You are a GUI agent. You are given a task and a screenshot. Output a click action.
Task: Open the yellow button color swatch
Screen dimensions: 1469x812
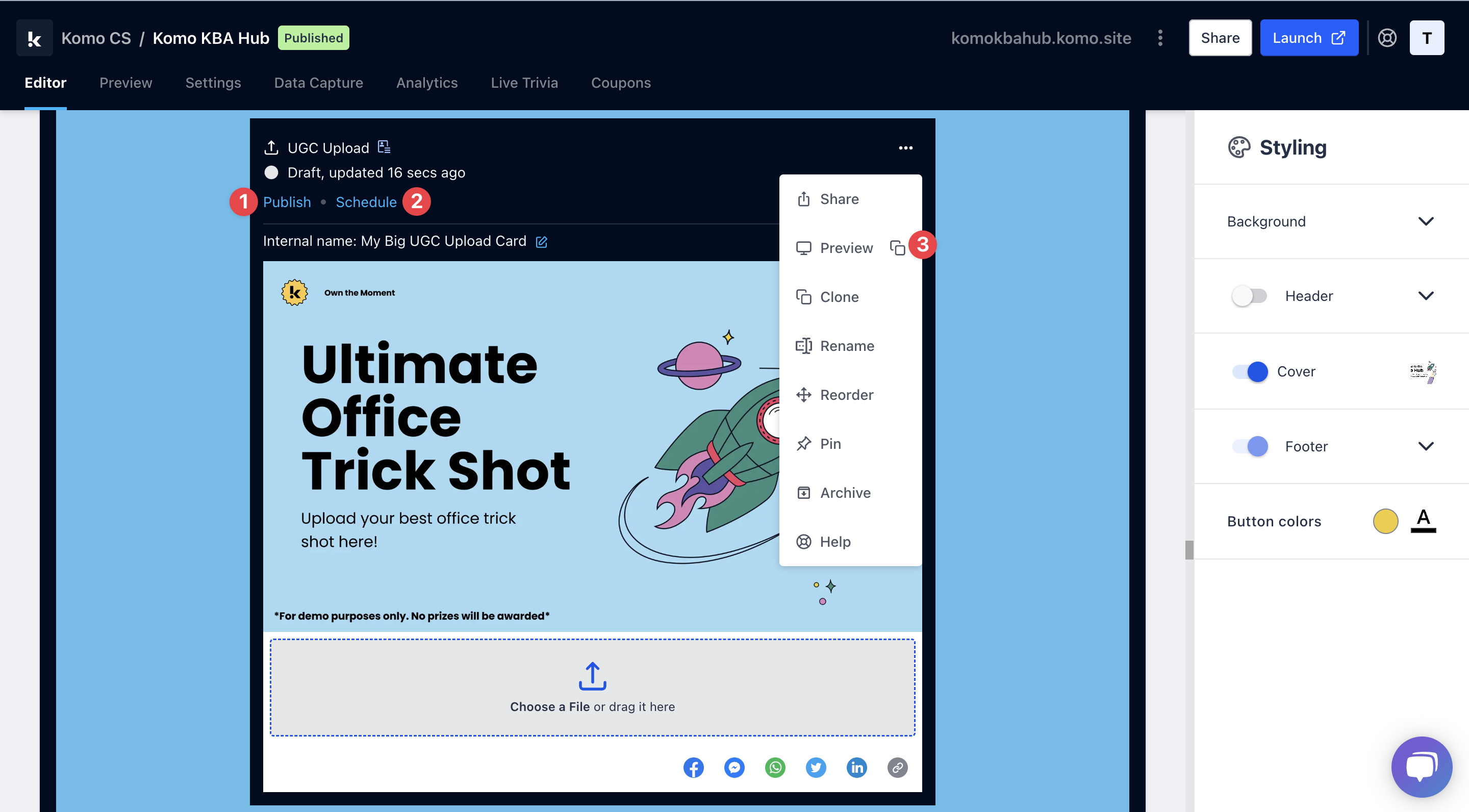pyautogui.click(x=1385, y=521)
